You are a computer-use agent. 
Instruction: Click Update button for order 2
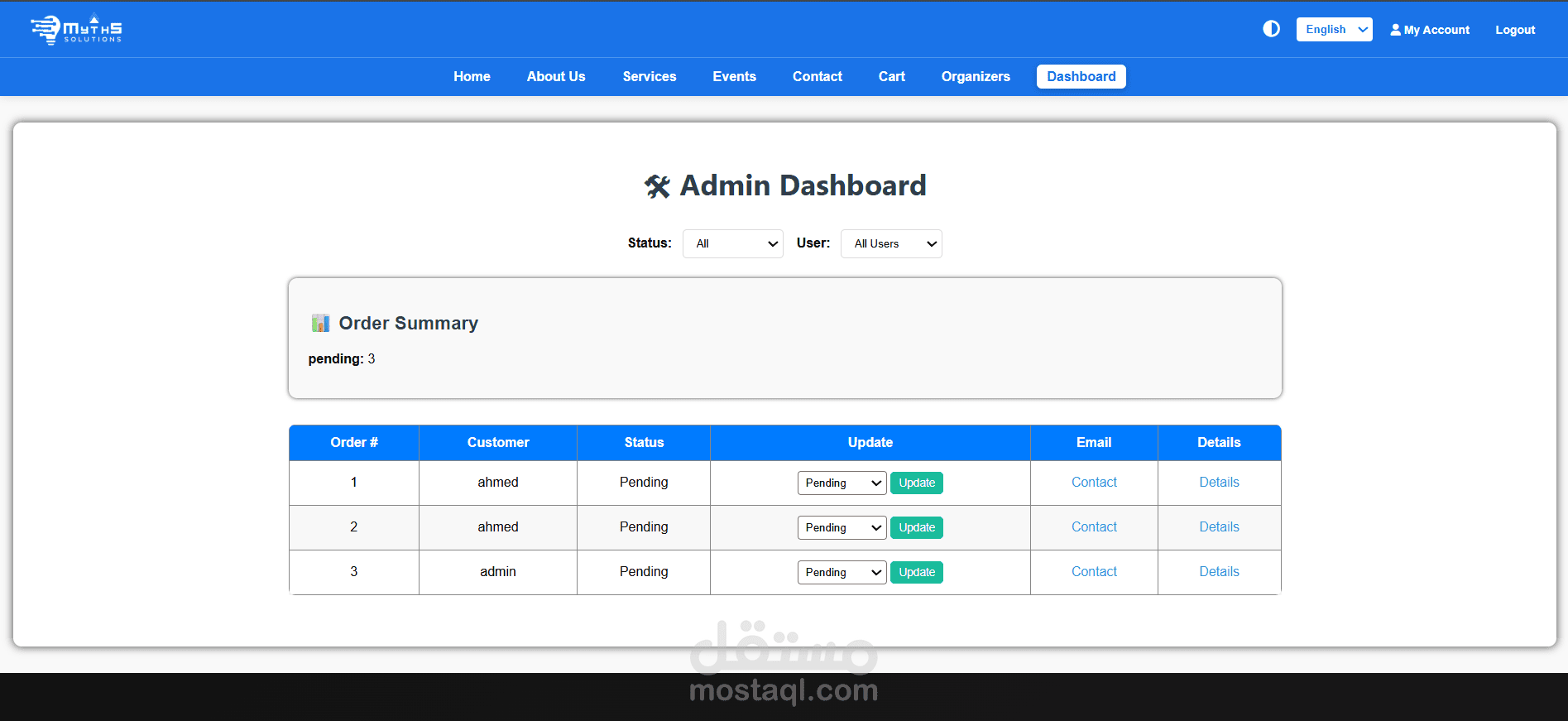[x=917, y=527]
